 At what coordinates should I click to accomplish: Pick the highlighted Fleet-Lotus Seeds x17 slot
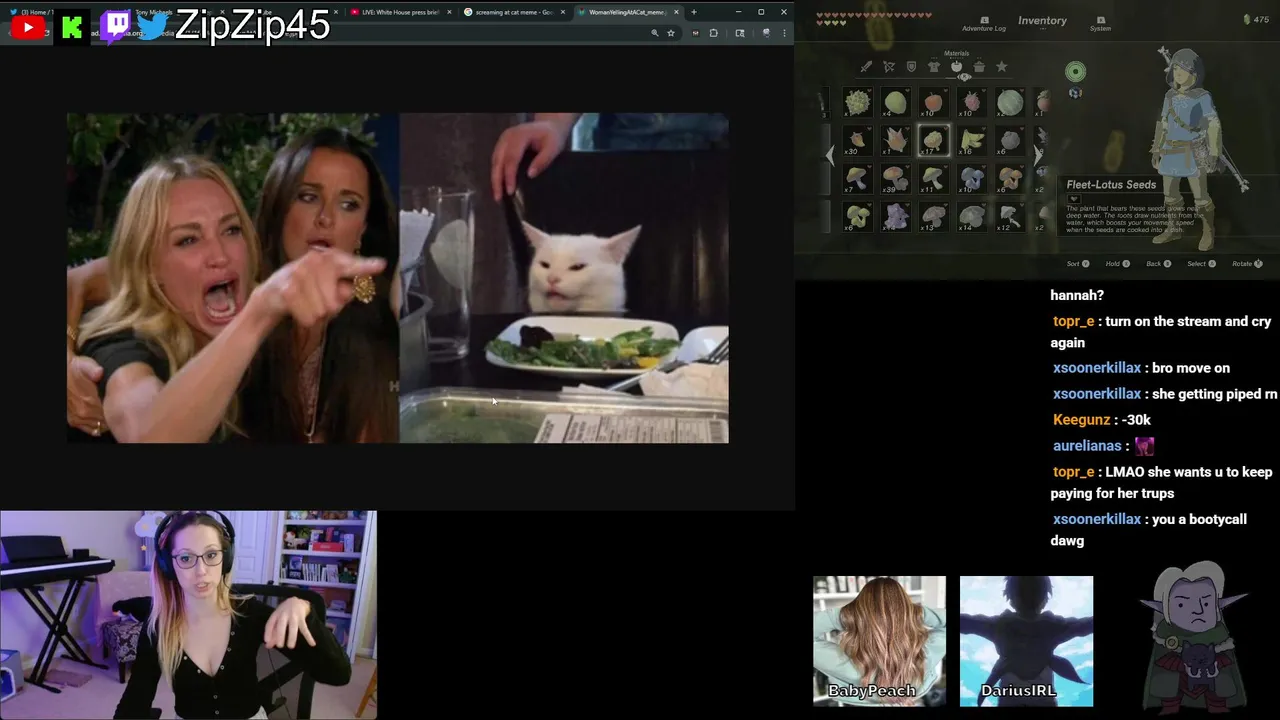pos(933,141)
